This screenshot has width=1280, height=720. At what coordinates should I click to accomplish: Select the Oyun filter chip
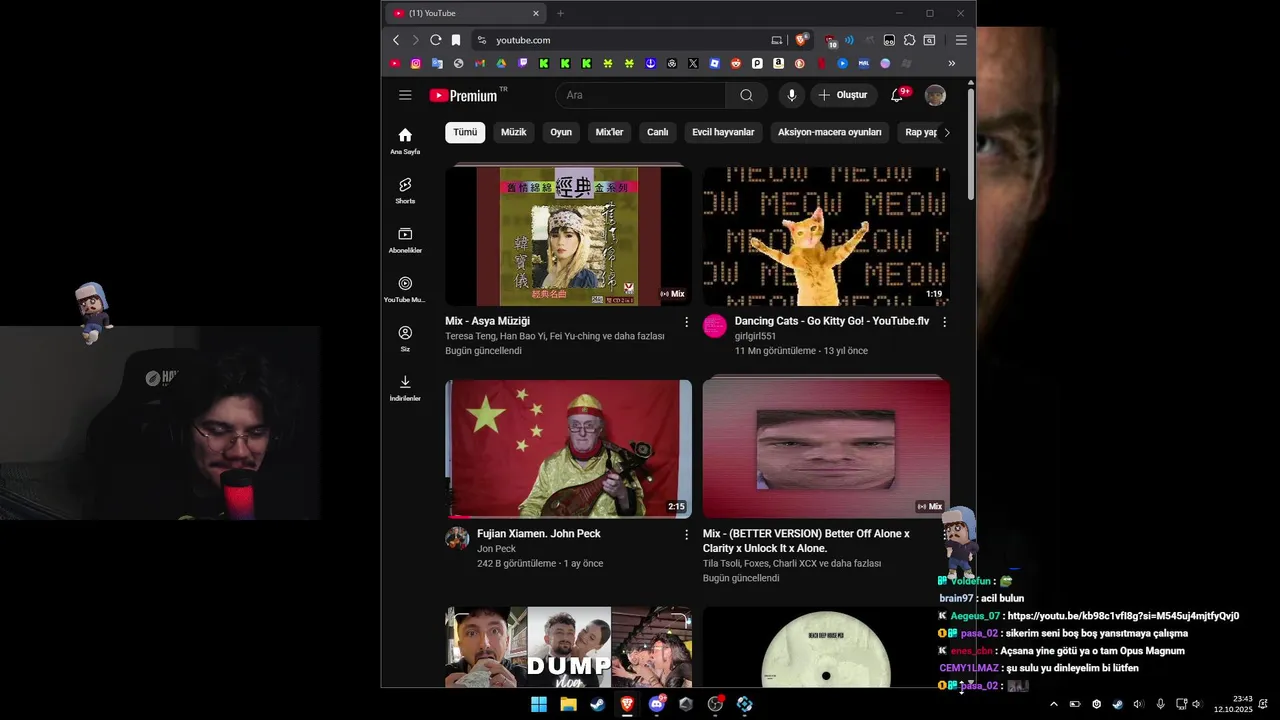[x=561, y=132]
